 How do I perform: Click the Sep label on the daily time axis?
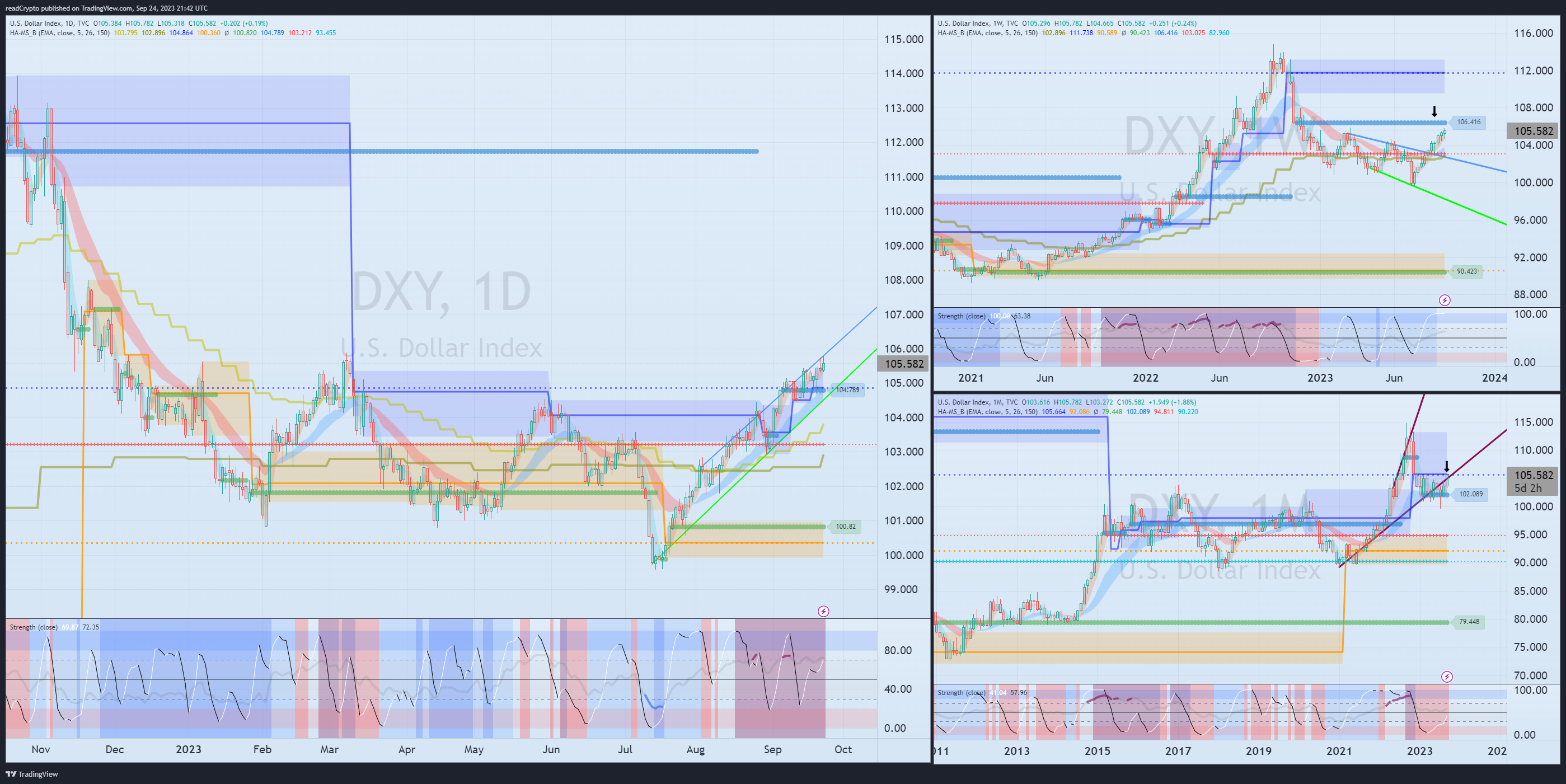773,749
